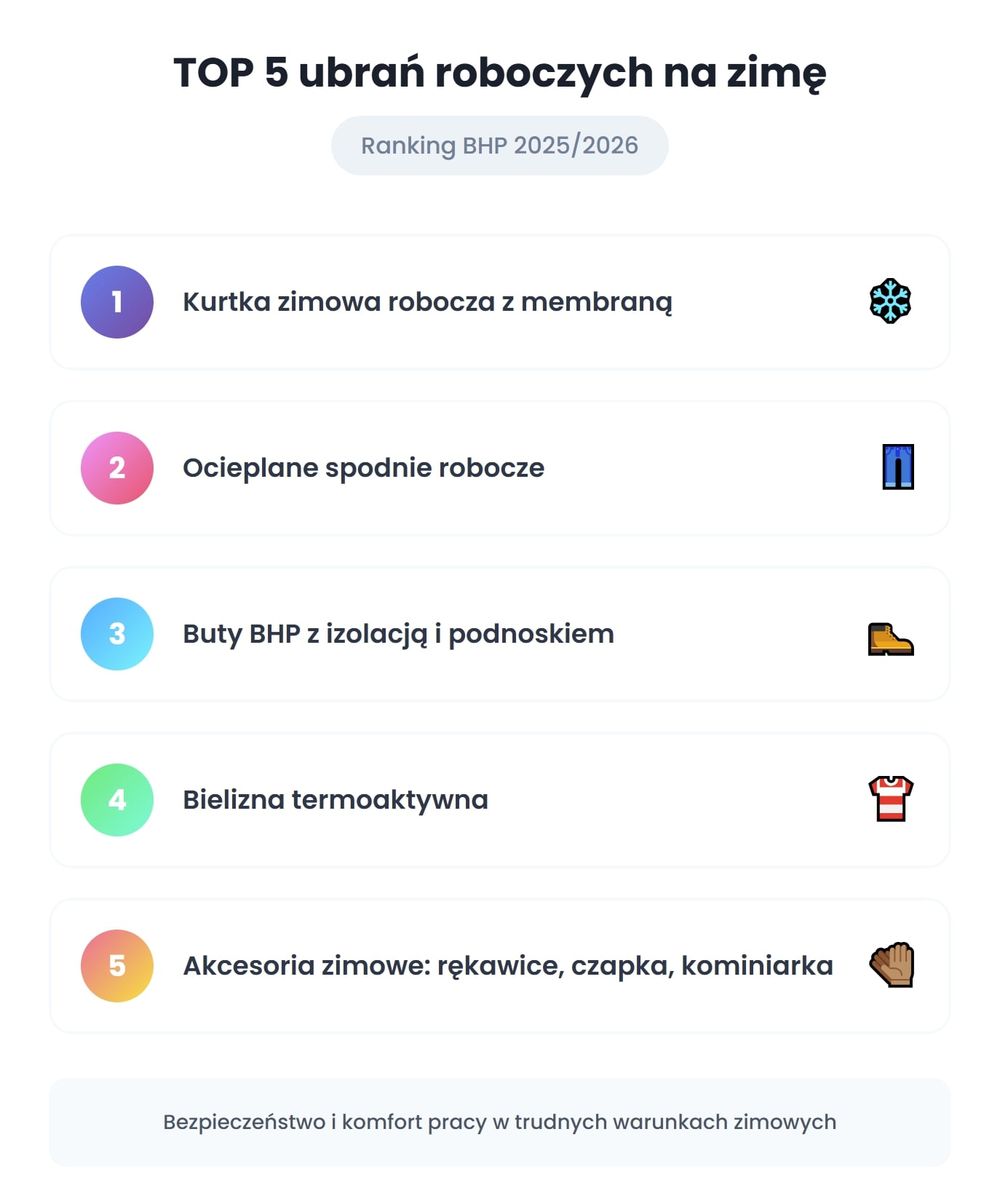This screenshot has width=1000, height=1204.
Task: Click the purple number 1 badge
Action: (117, 302)
